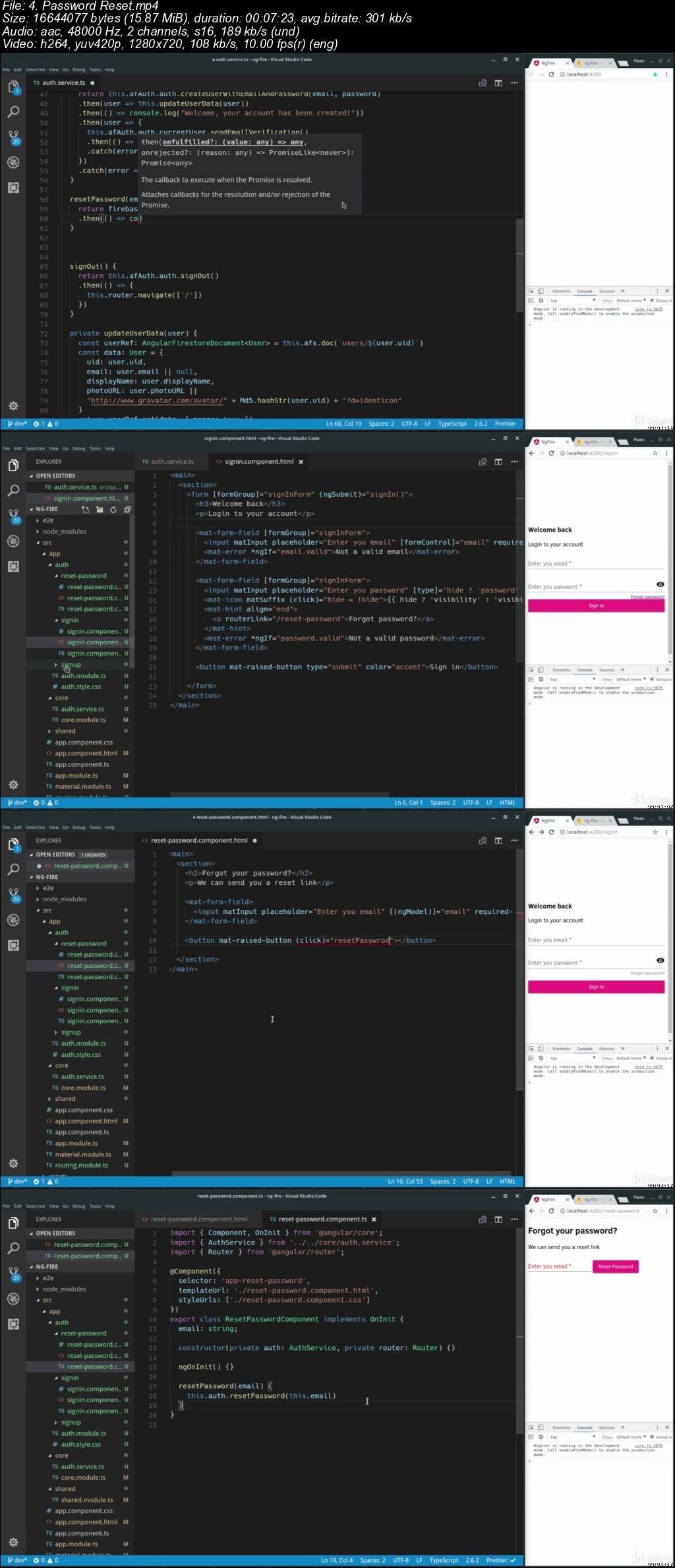Open Debug menu in window titled signin.component.html
Screen dimensions: 675x1568
79,449
